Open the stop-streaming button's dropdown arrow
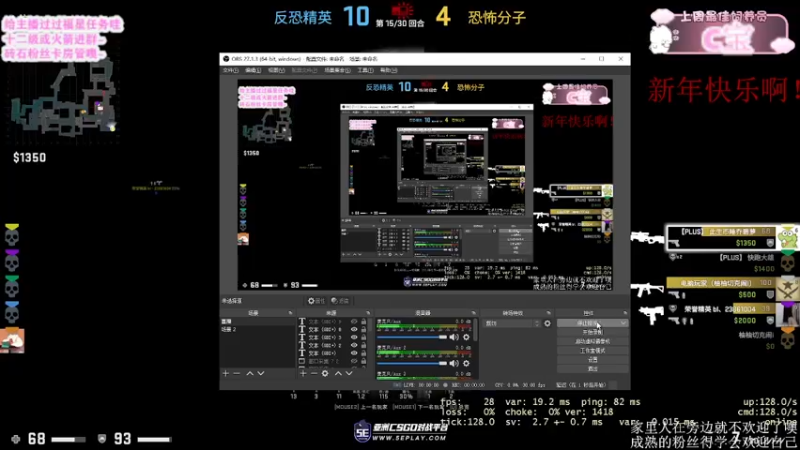This screenshot has width=800, height=450. [623, 323]
